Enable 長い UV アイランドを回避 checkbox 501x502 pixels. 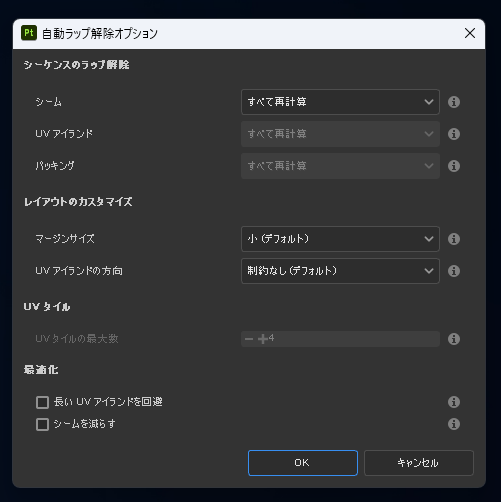pyautogui.click(x=42, y=402)
